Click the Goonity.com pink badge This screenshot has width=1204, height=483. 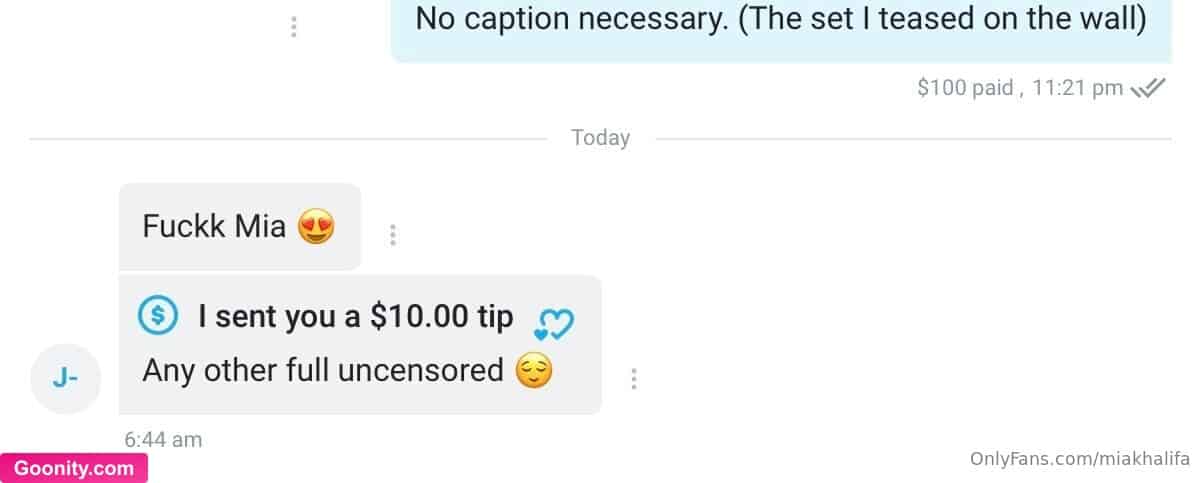[74, 468]
